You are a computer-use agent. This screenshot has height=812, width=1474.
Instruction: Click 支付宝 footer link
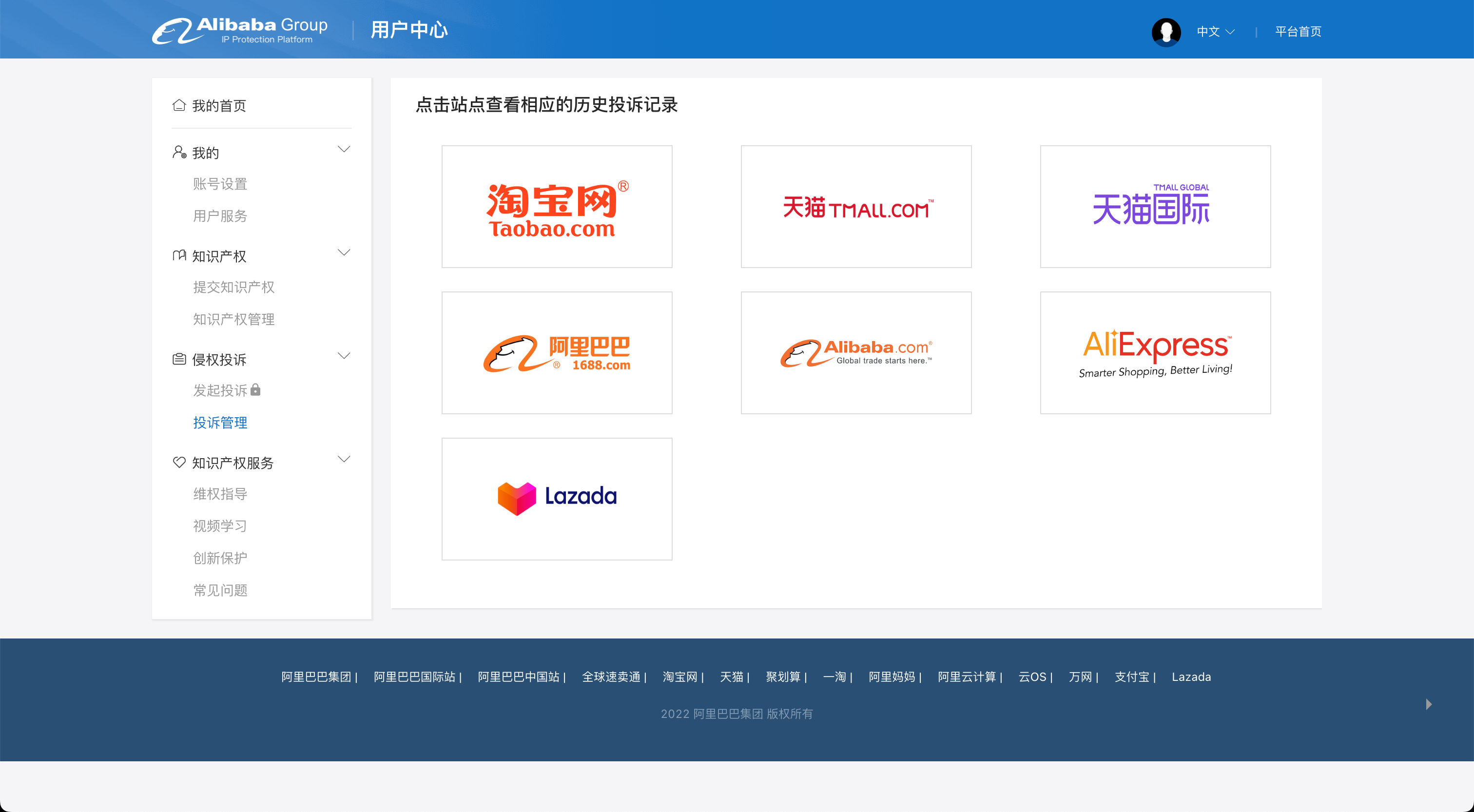coord(1132,677)
